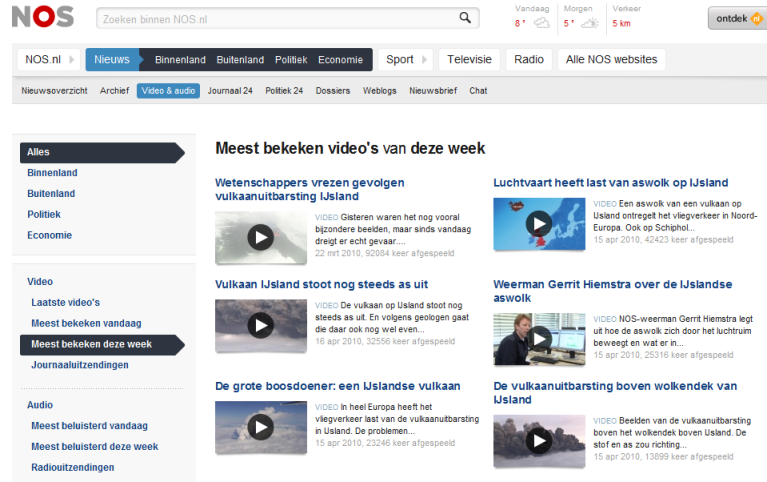Image resolution: width=767 pixels, height=482 pixels.
Task: Open "Laatste video's" in the sidebar
Action: click(66, 302)
